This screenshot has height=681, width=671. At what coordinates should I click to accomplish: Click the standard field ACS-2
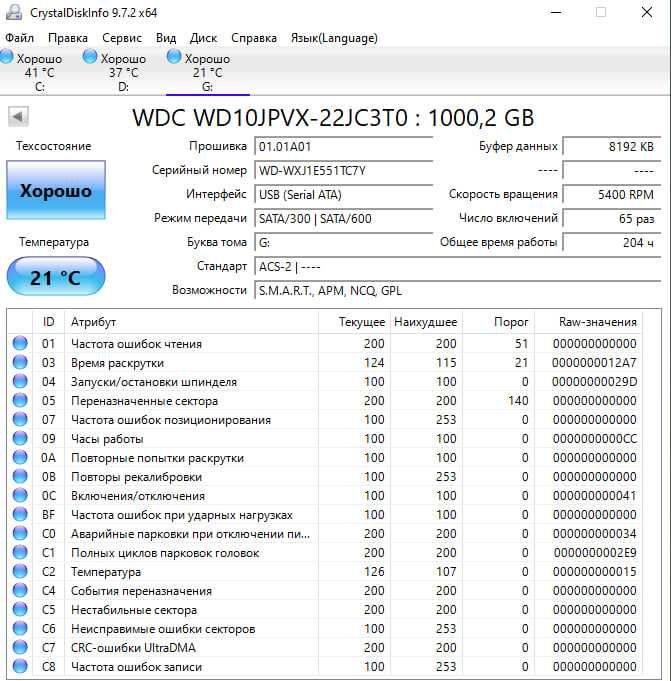(x=457, y=266)
